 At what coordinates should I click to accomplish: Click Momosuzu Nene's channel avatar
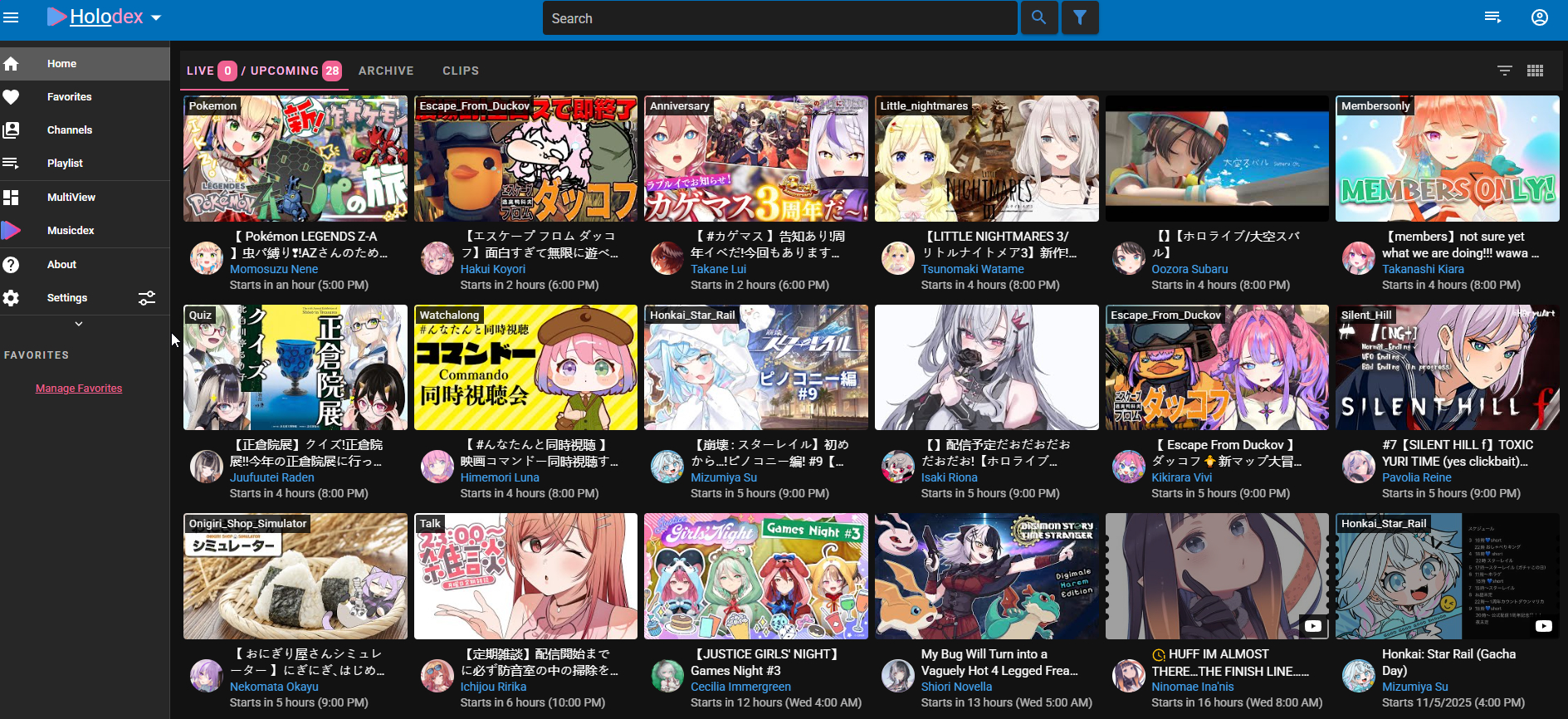[207, 258]
